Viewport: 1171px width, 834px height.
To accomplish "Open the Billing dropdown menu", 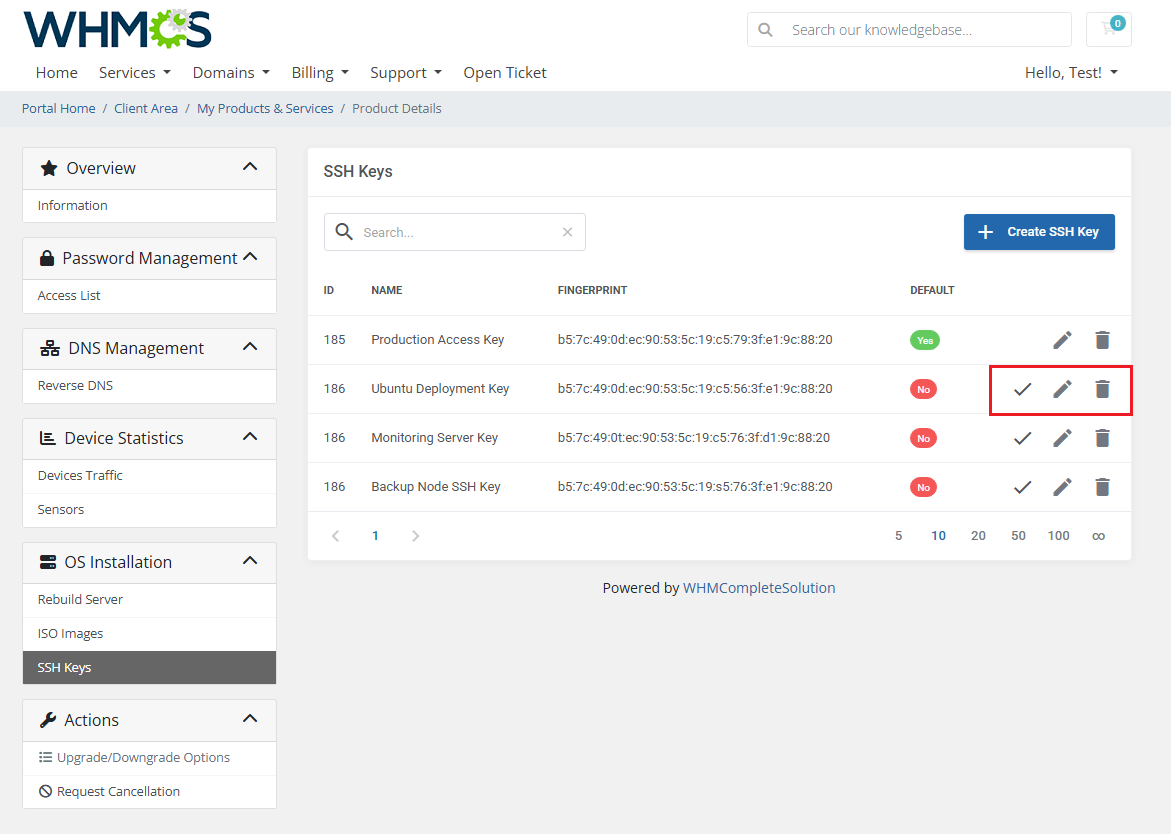I will [x=320, y=72].
